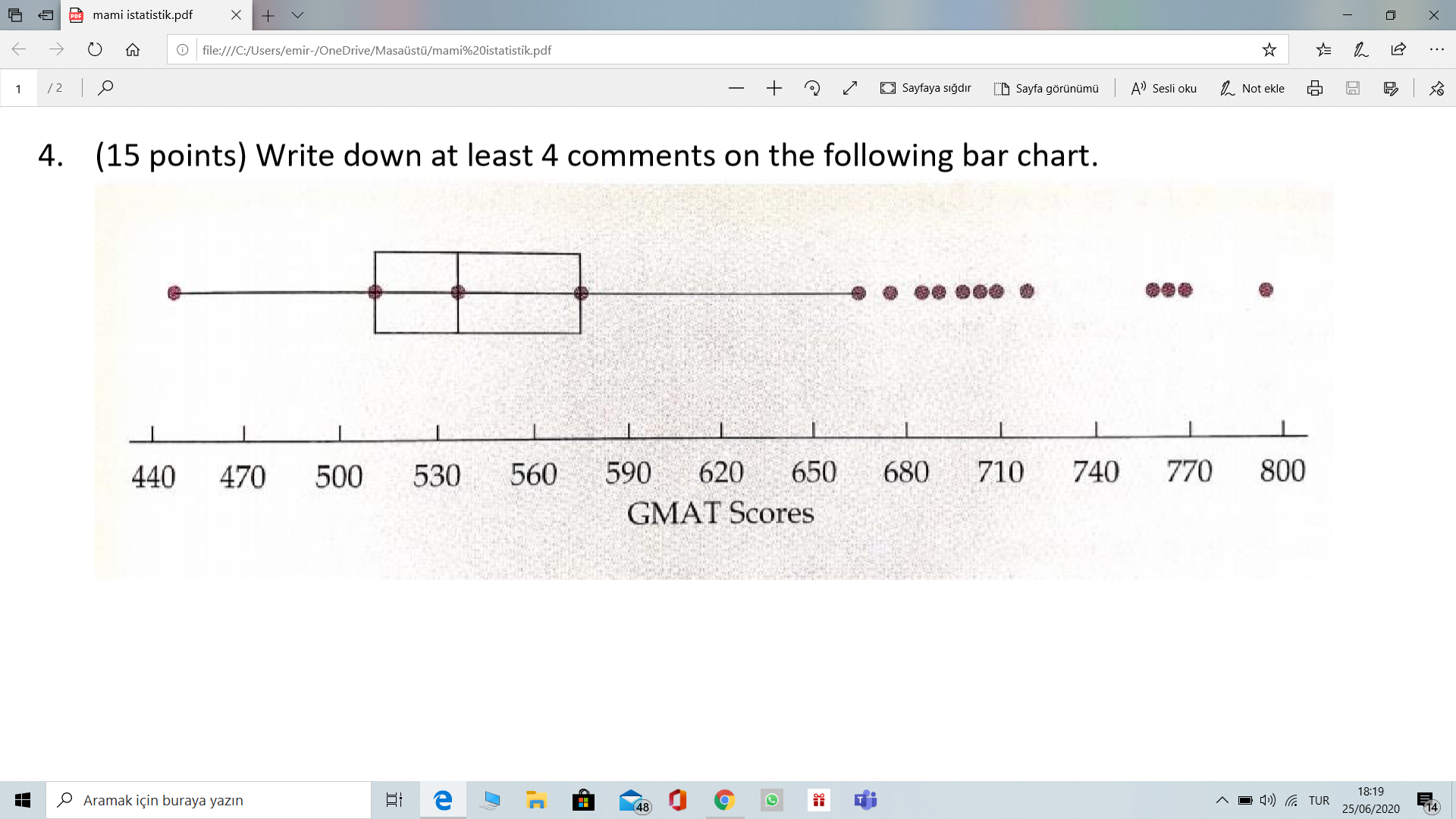
Task: Pin the PDF toolbar with the pin toggle
Action: tap(1437, 88)
